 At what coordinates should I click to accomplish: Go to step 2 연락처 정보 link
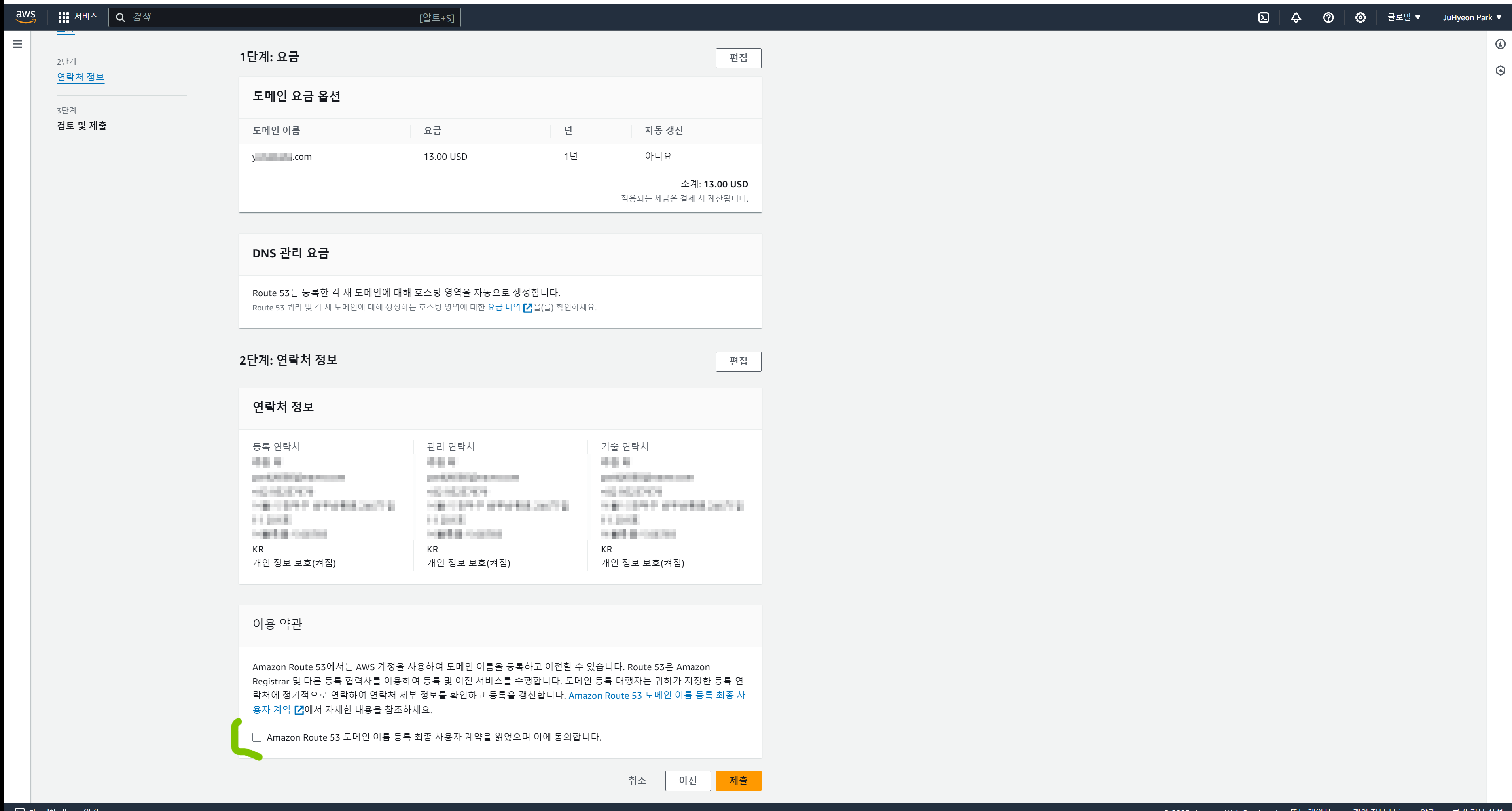point(80,77)
